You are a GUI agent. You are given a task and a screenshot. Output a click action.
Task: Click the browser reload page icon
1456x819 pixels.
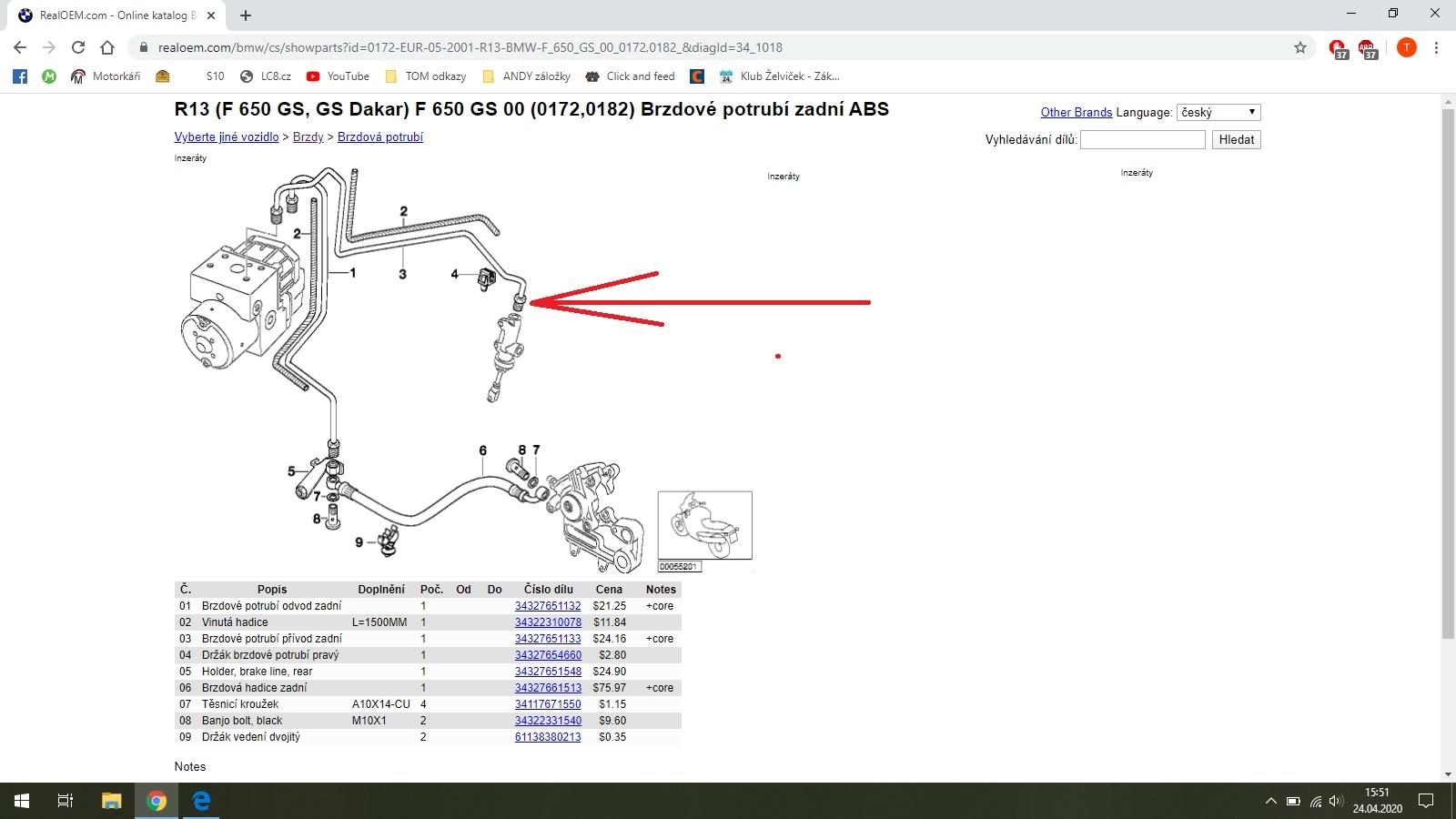78,47
